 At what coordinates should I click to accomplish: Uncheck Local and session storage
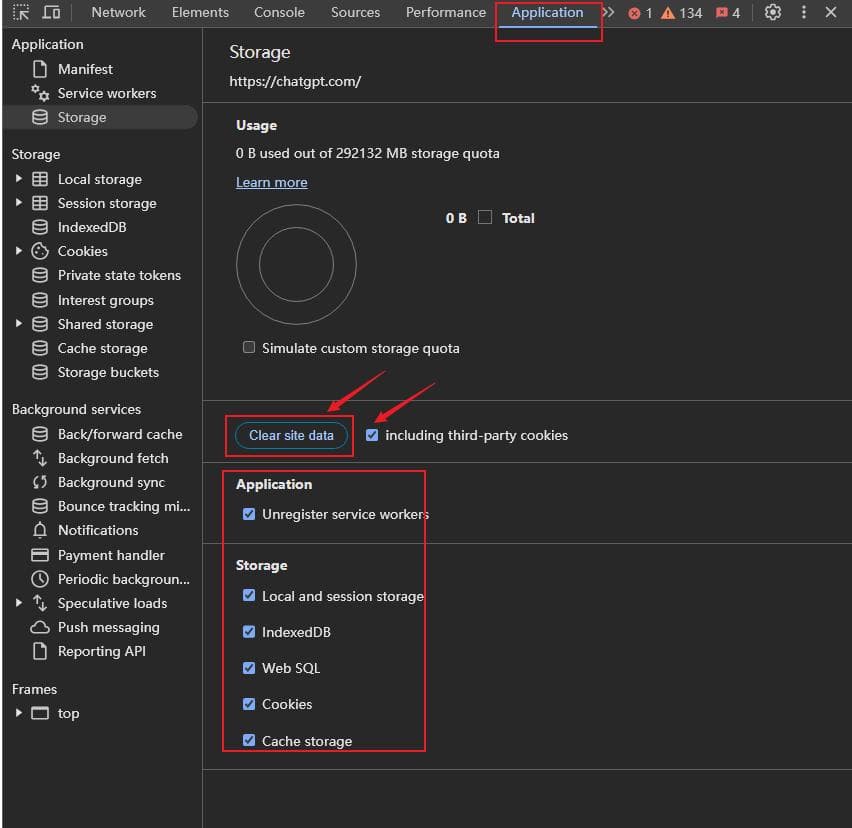coord(249,595)
